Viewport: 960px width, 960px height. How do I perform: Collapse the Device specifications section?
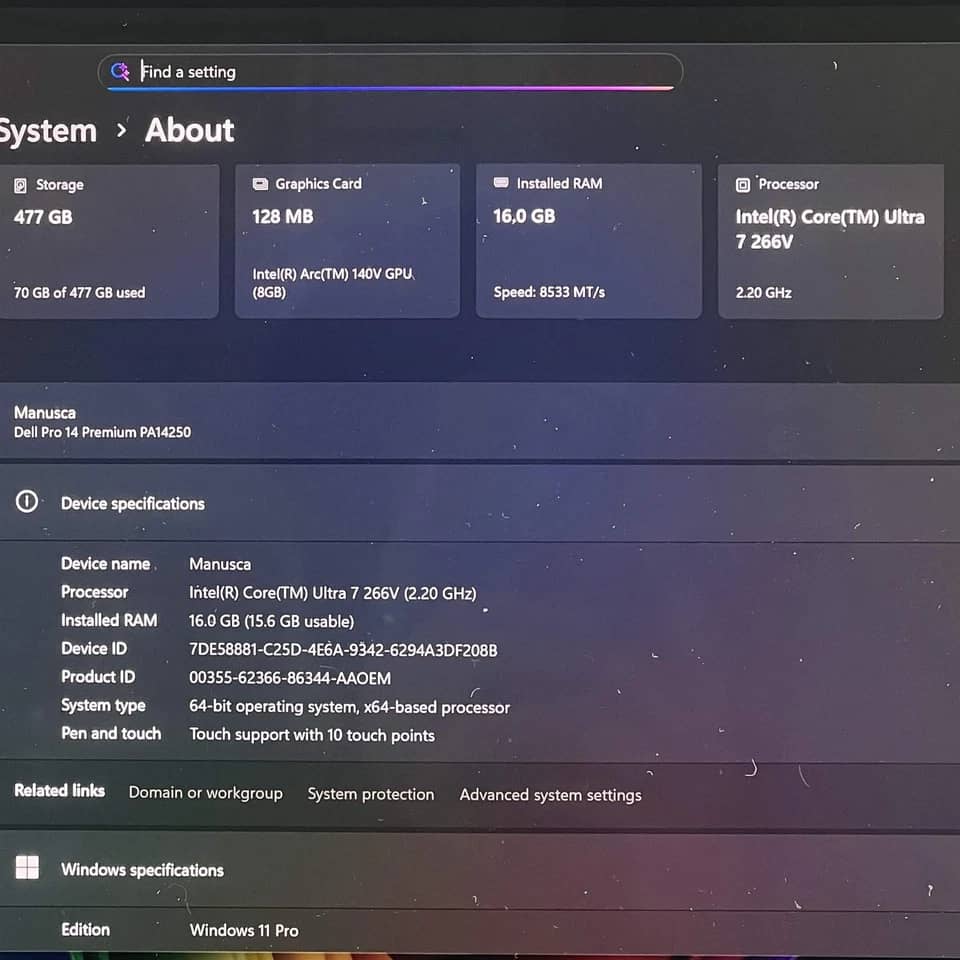(480, 503)
